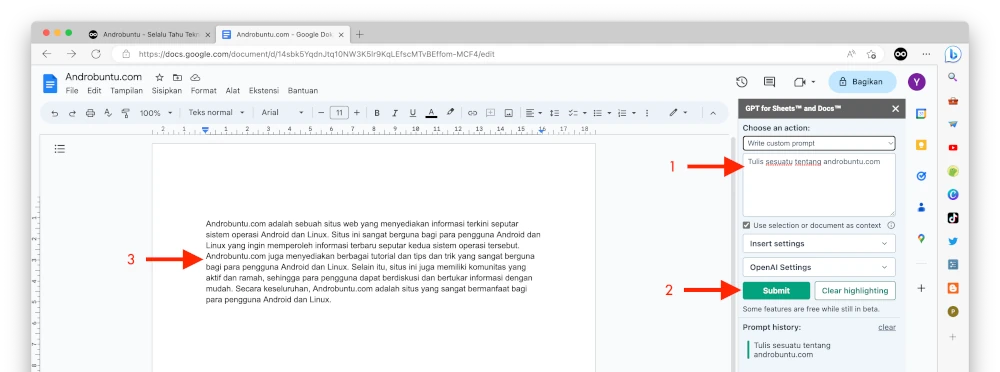Undo the last edit in the toolbar
Viewport: 1000px width, 372px height.
[x=55, y=113]
